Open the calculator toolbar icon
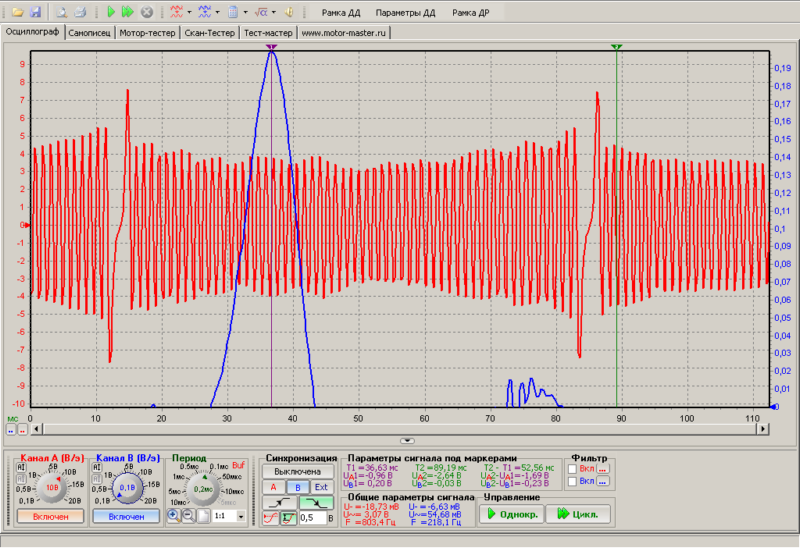800x548 pixels. point(233,12)
